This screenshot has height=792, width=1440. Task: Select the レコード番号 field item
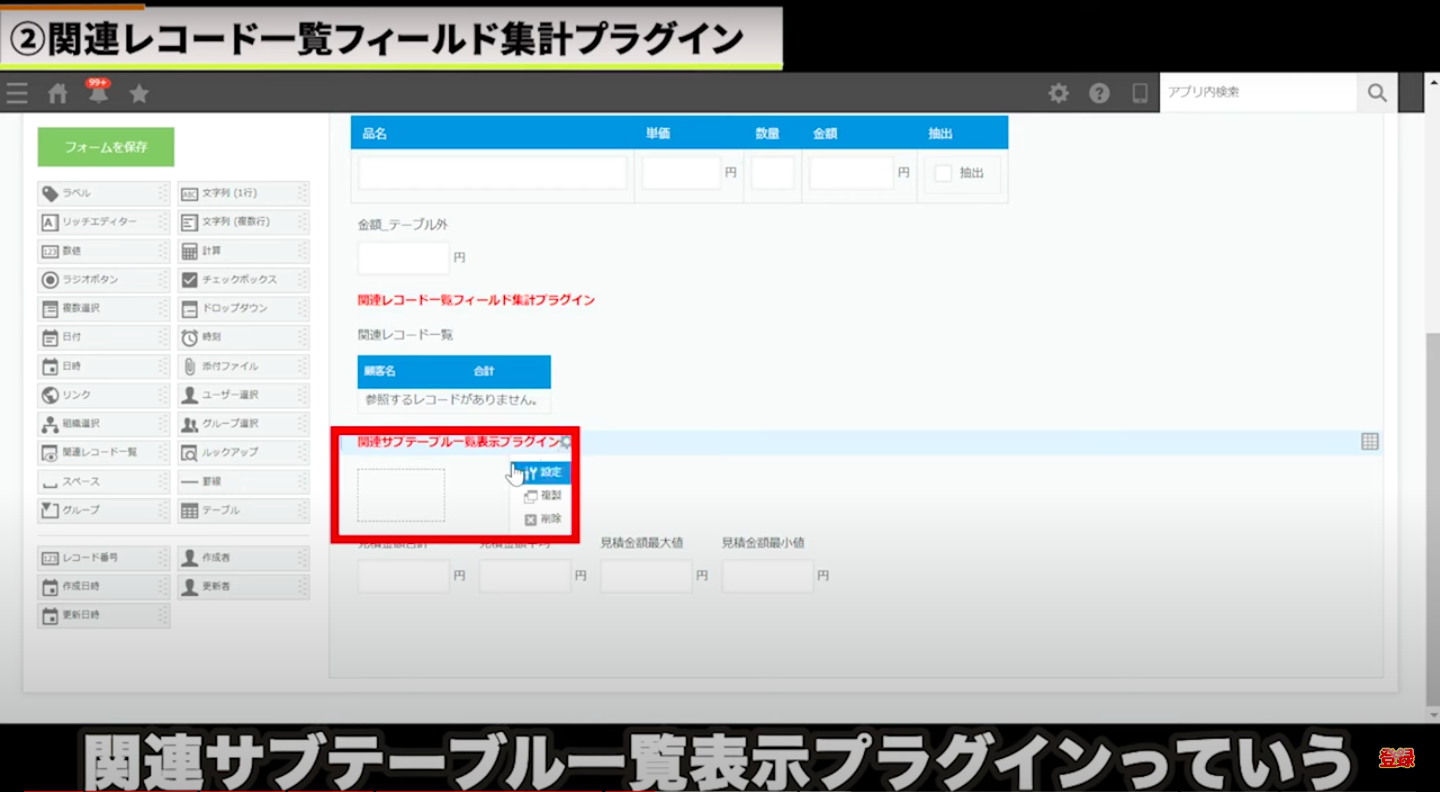pos(104,557)
